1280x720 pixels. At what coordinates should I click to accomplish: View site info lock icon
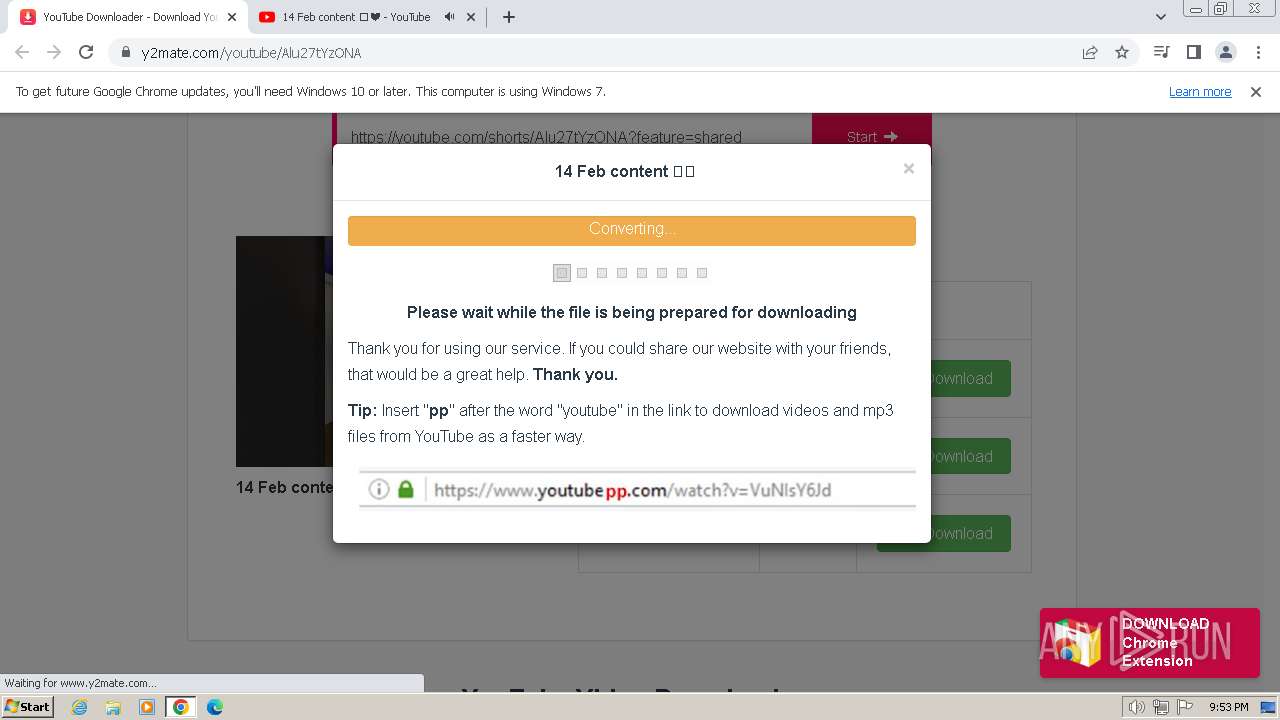coord(125,52)
